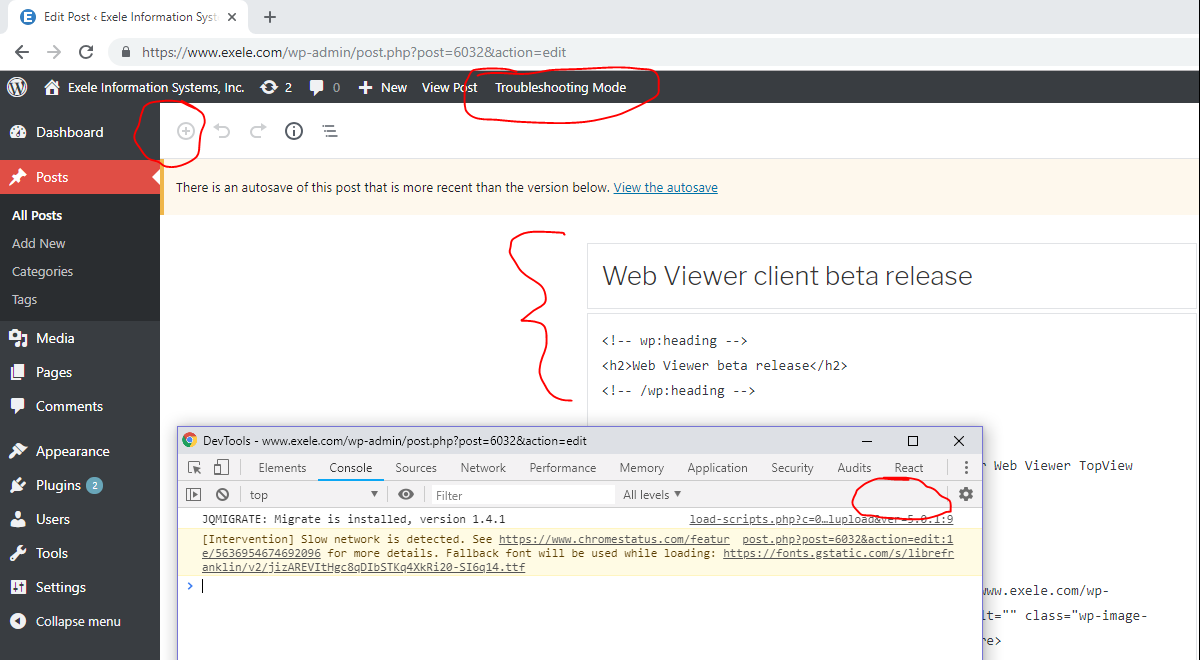Clear the DevTools console
The height and width of the screenshot is (660, 1200).
coord(222,494)
